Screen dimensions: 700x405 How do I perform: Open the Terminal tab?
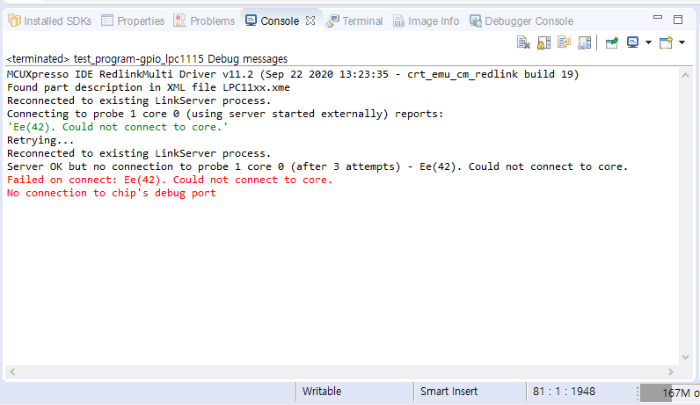click(x=354, y=21)
